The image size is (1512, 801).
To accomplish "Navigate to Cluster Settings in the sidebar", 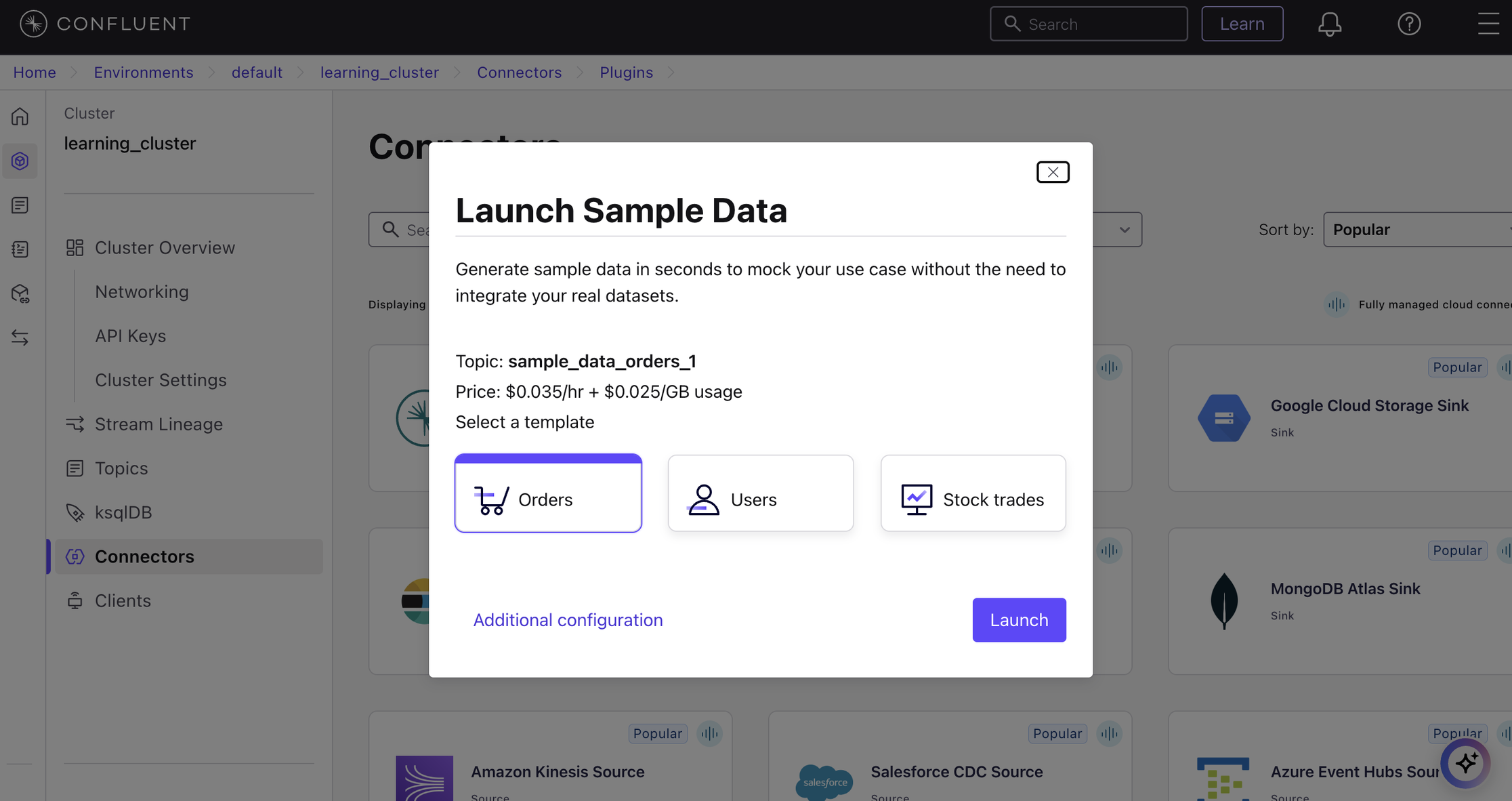I will pos(161,379).
